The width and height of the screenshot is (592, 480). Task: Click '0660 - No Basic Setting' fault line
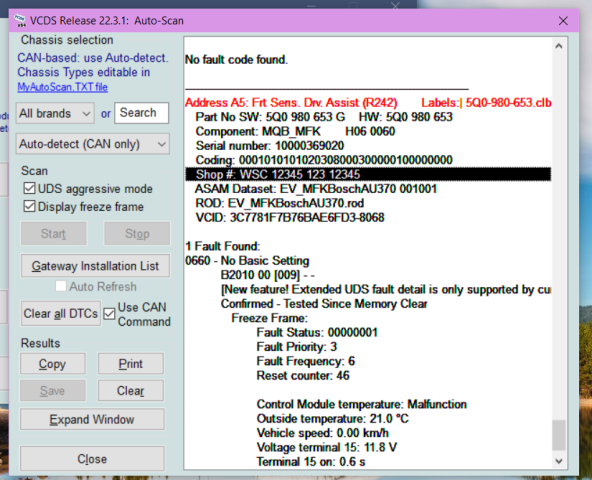[247, 261]
